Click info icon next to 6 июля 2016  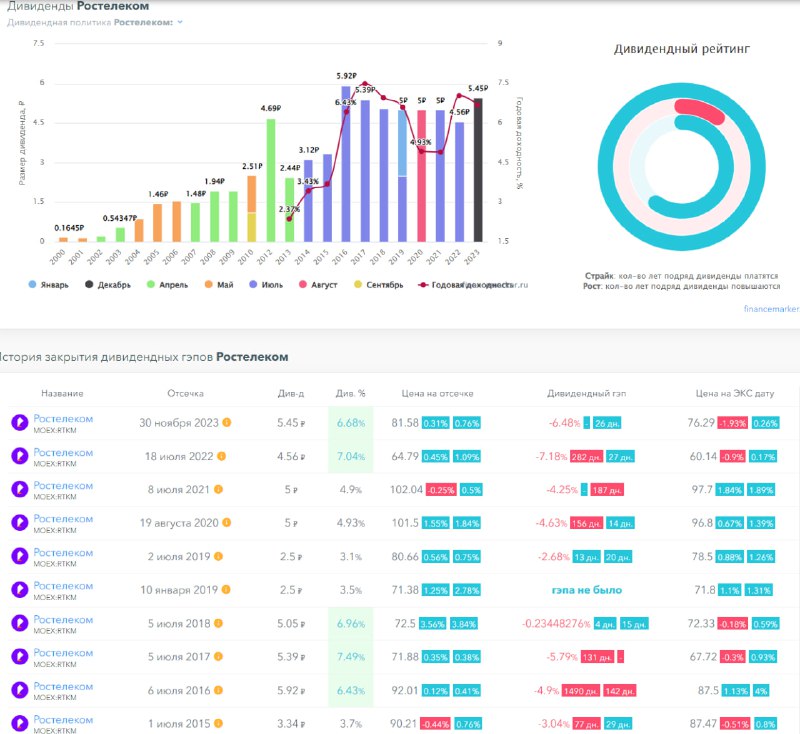(218, 690)
